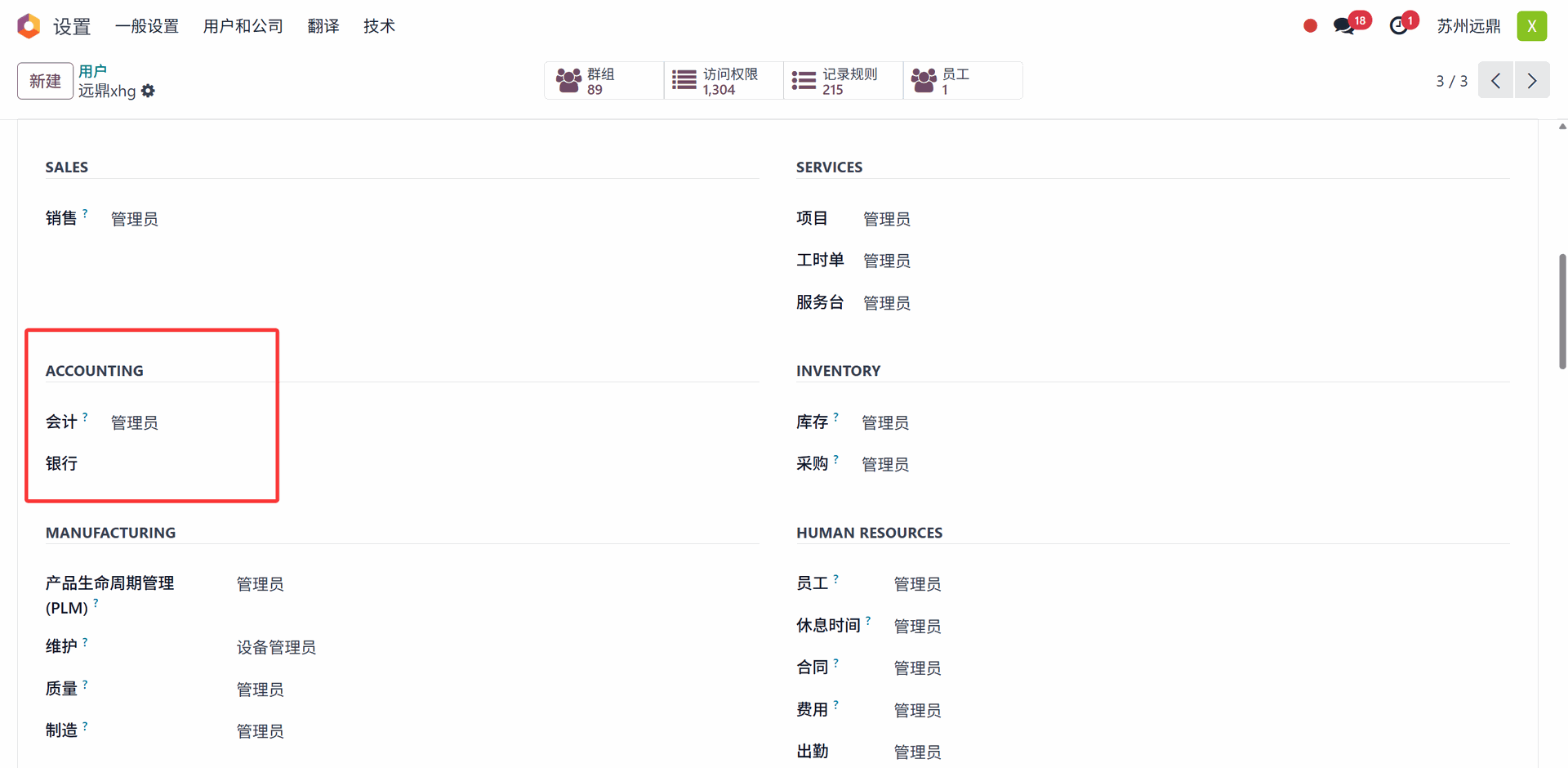1568x768 pixels.
Task: Click the Odoo app logo icon
Action: click(x=29, y=26)
